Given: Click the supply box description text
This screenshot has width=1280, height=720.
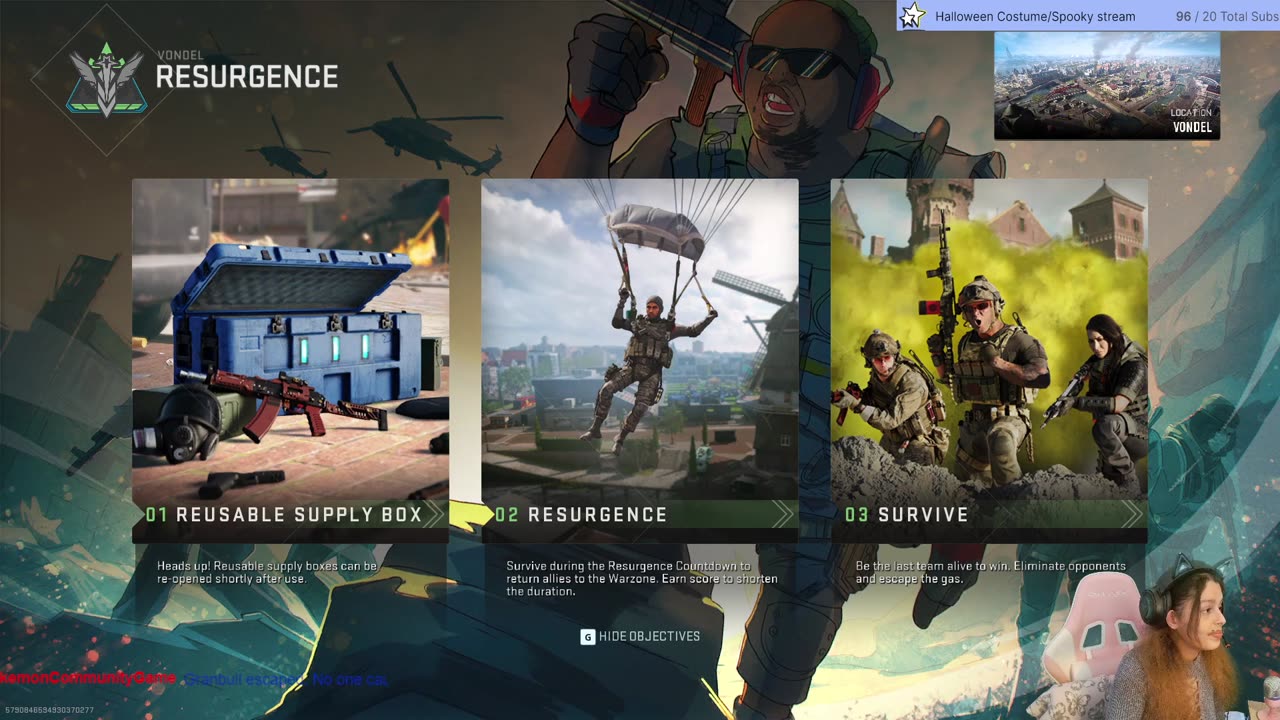Looking at the screenshot, I should (x=267, y=572).
